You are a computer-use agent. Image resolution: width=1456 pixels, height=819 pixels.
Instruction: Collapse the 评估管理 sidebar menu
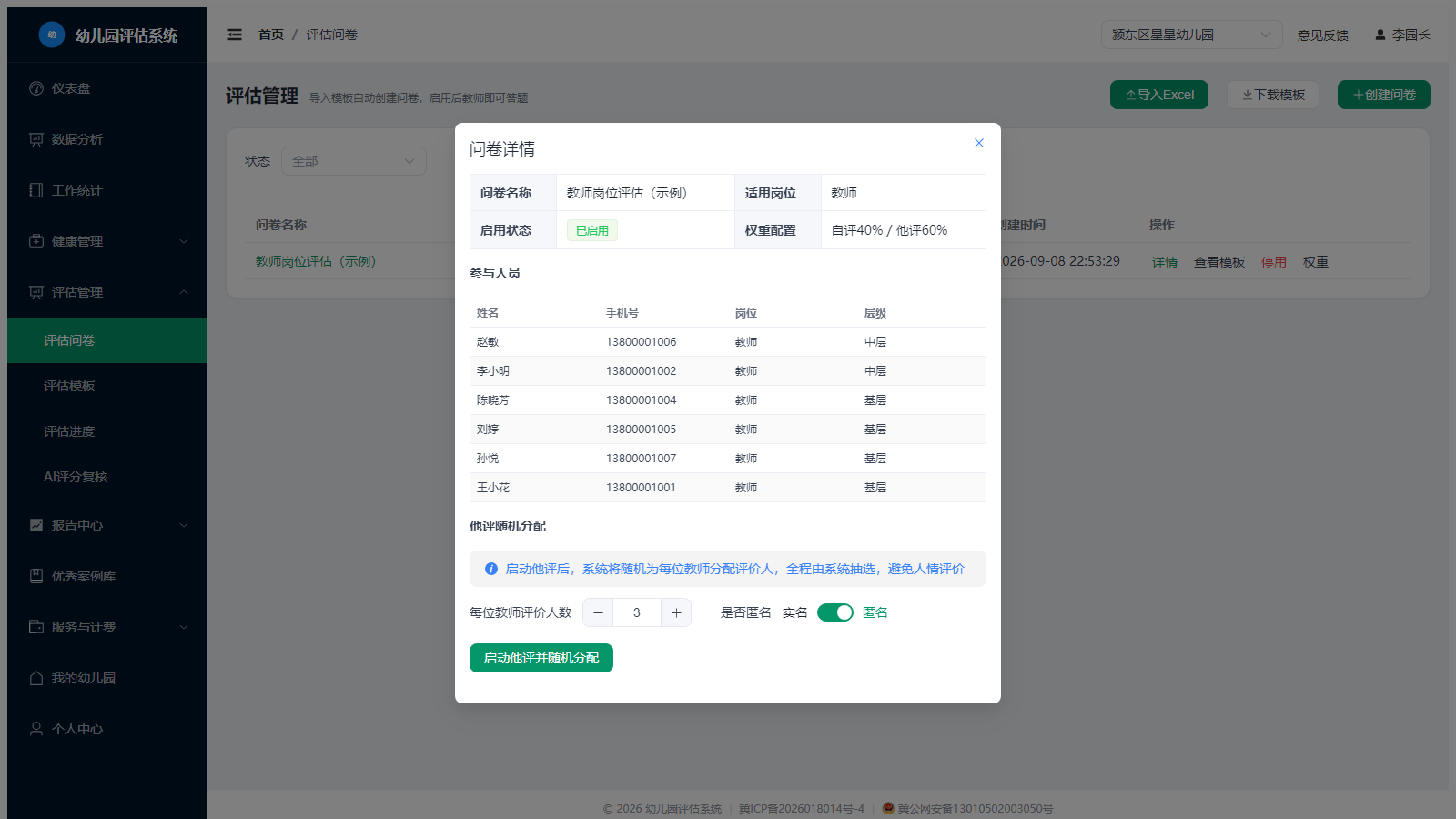tap(107, 292)
